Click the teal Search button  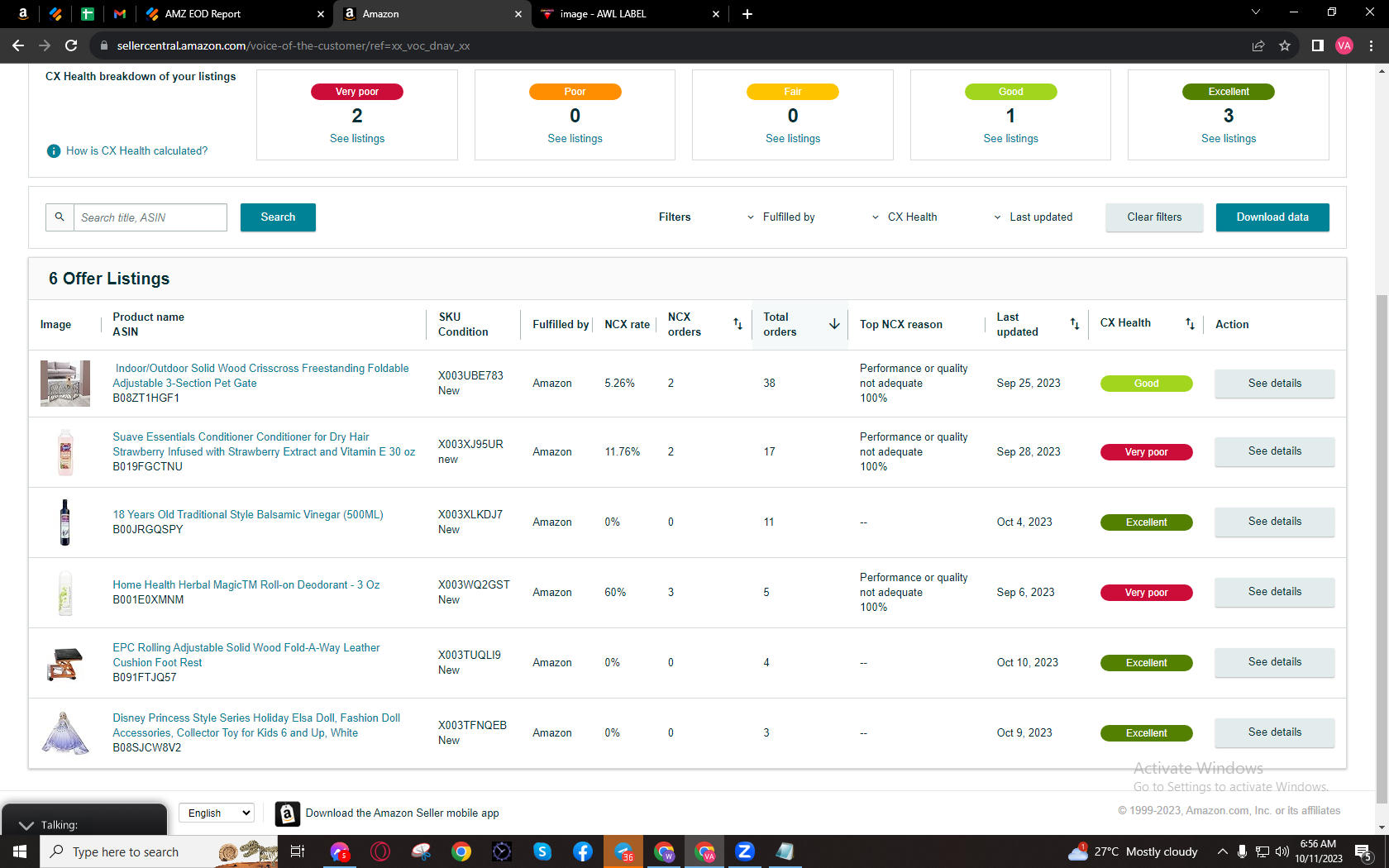(x=278, y=217)
